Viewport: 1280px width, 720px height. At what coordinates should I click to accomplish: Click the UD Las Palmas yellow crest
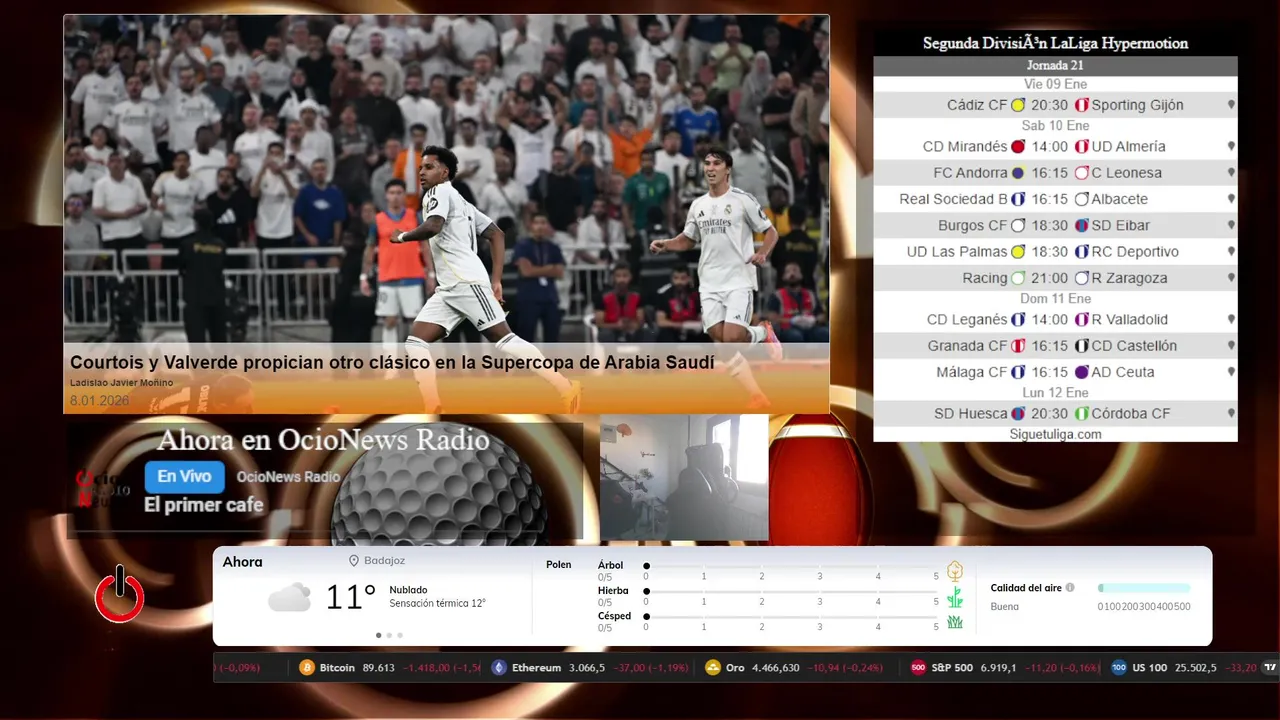point(1018,252)
